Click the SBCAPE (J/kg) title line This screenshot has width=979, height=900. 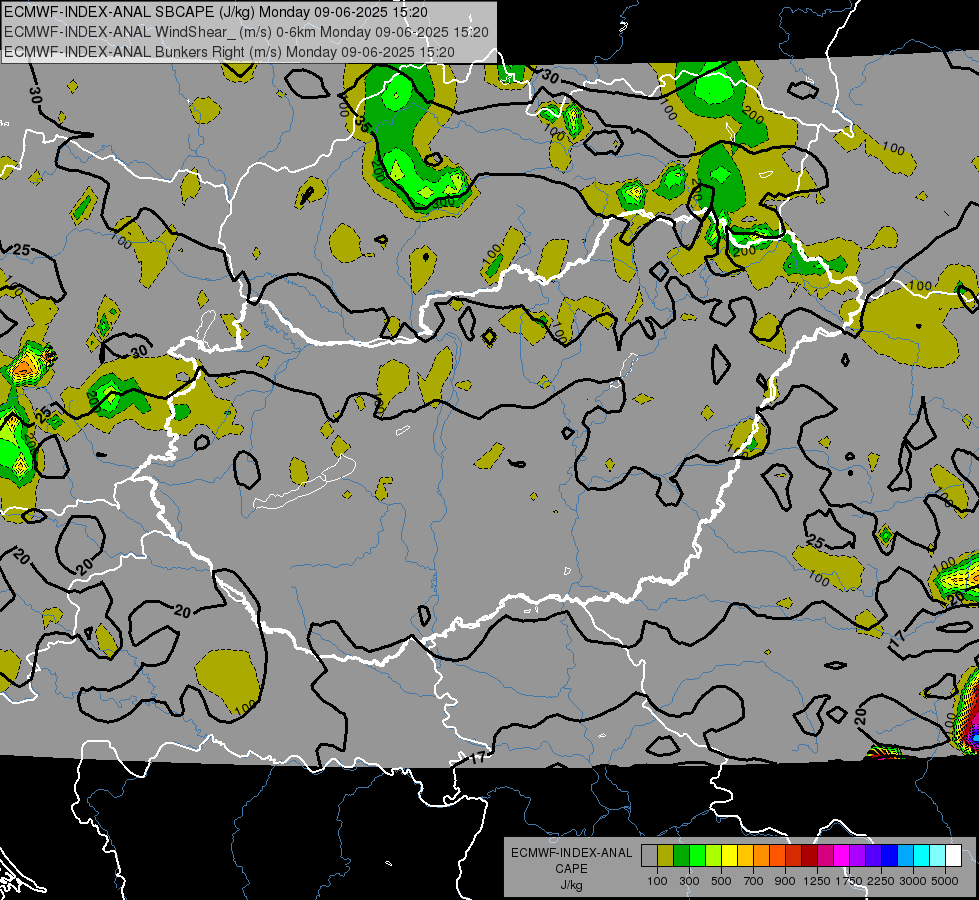[x=216, y=12]
